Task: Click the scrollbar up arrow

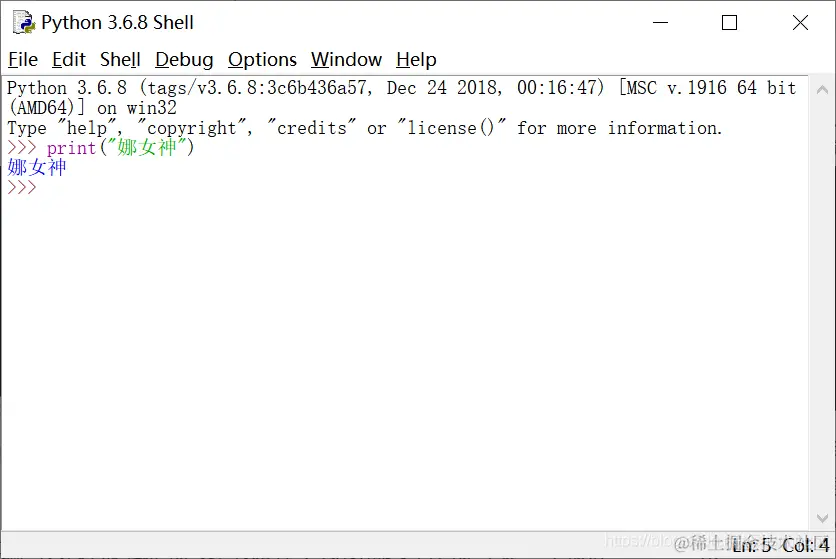Action: [x=822, y=90]
